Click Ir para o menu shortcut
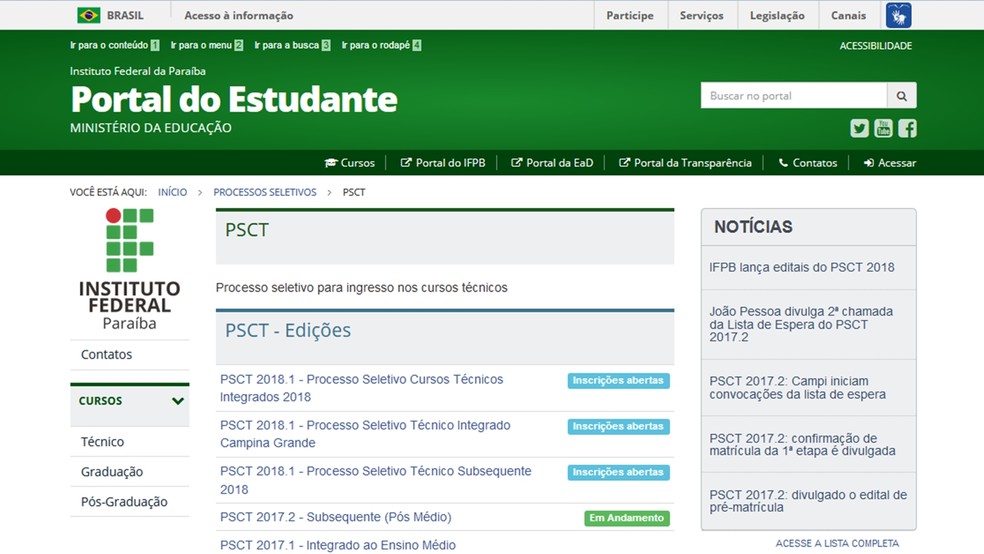The image size is (984, 554). [206, 45]
